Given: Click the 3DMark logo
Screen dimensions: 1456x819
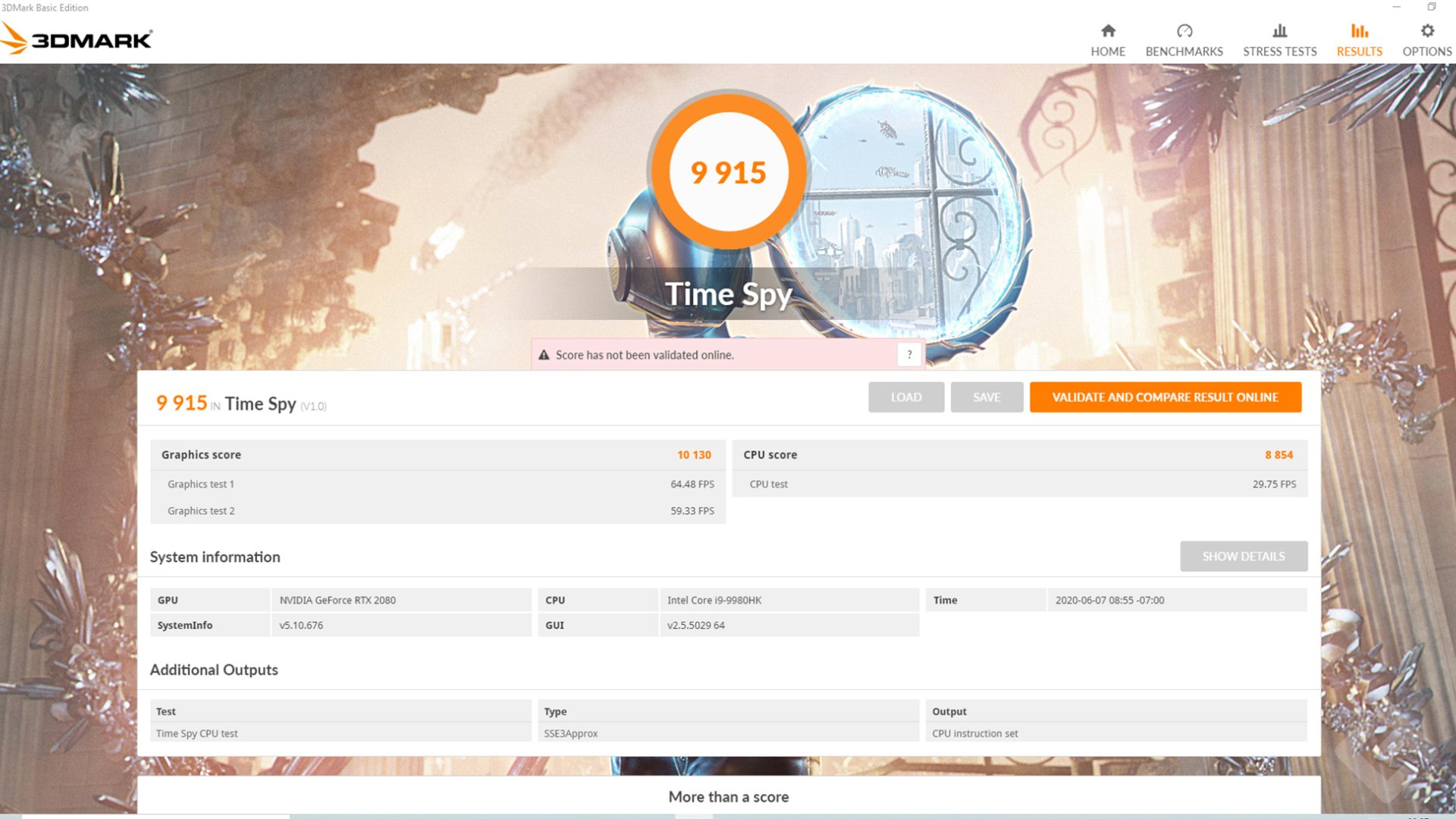Looking at the screenshot, I should click(x=77, y=38).
